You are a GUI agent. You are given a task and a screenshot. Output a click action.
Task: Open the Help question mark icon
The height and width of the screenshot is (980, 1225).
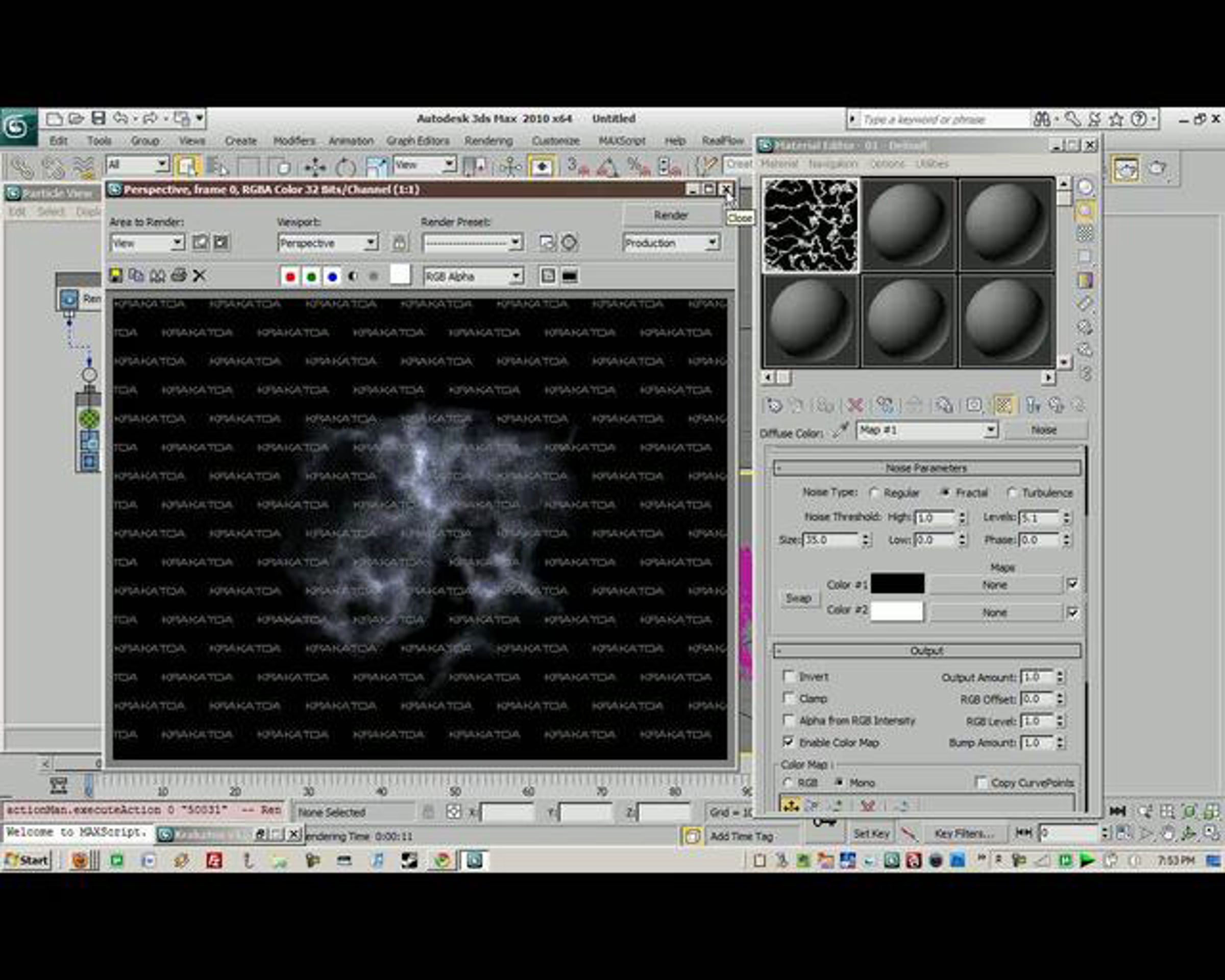pos(1138,119)
